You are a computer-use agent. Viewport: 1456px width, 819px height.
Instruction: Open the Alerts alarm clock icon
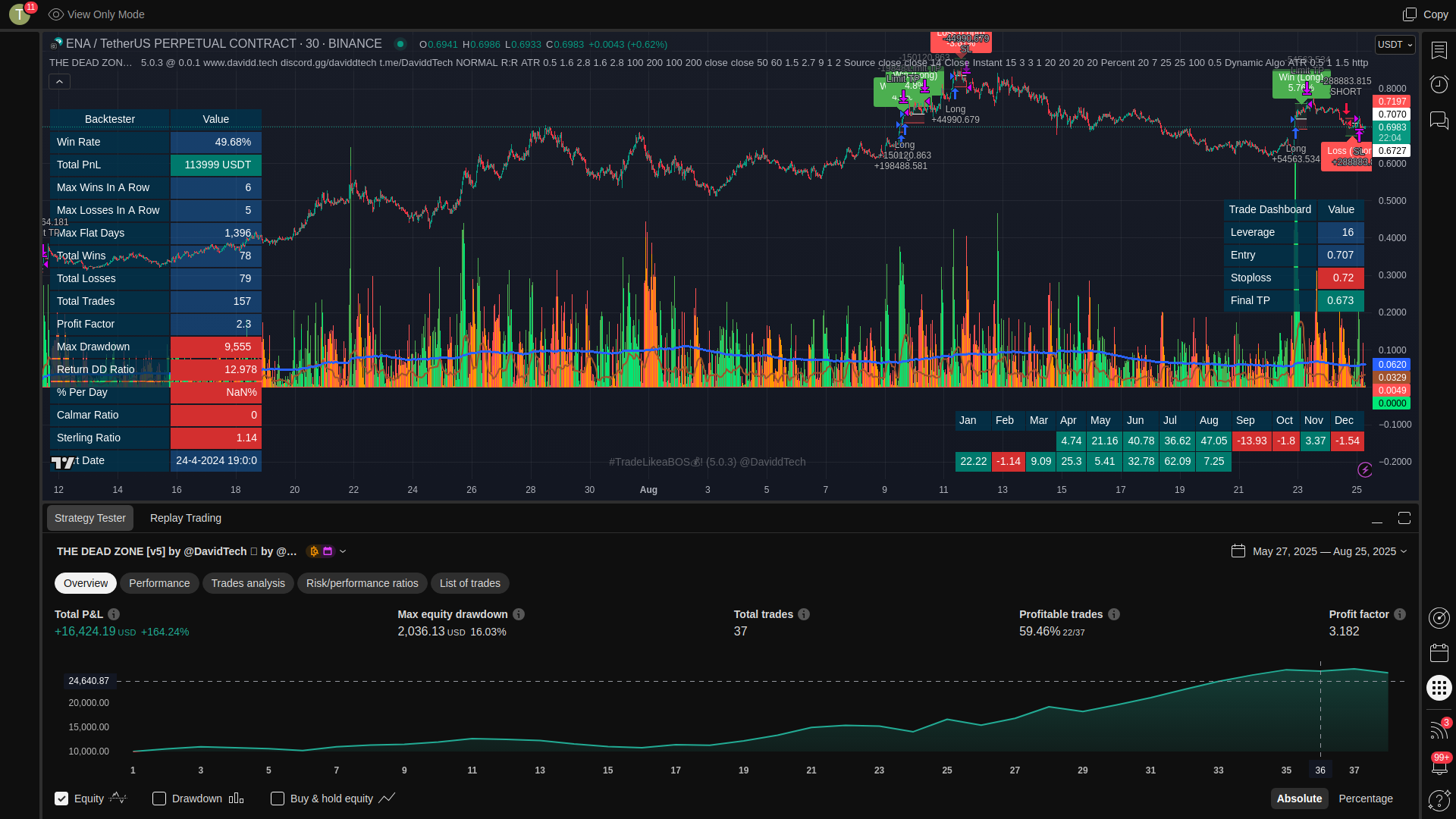pos(1439,84)
